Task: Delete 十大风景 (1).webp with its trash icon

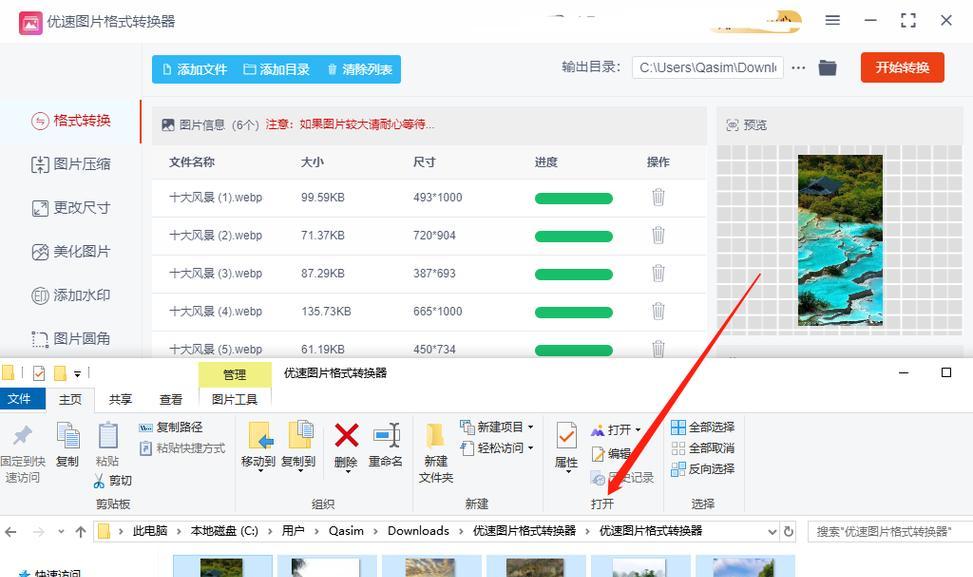Action: (658, 197)
